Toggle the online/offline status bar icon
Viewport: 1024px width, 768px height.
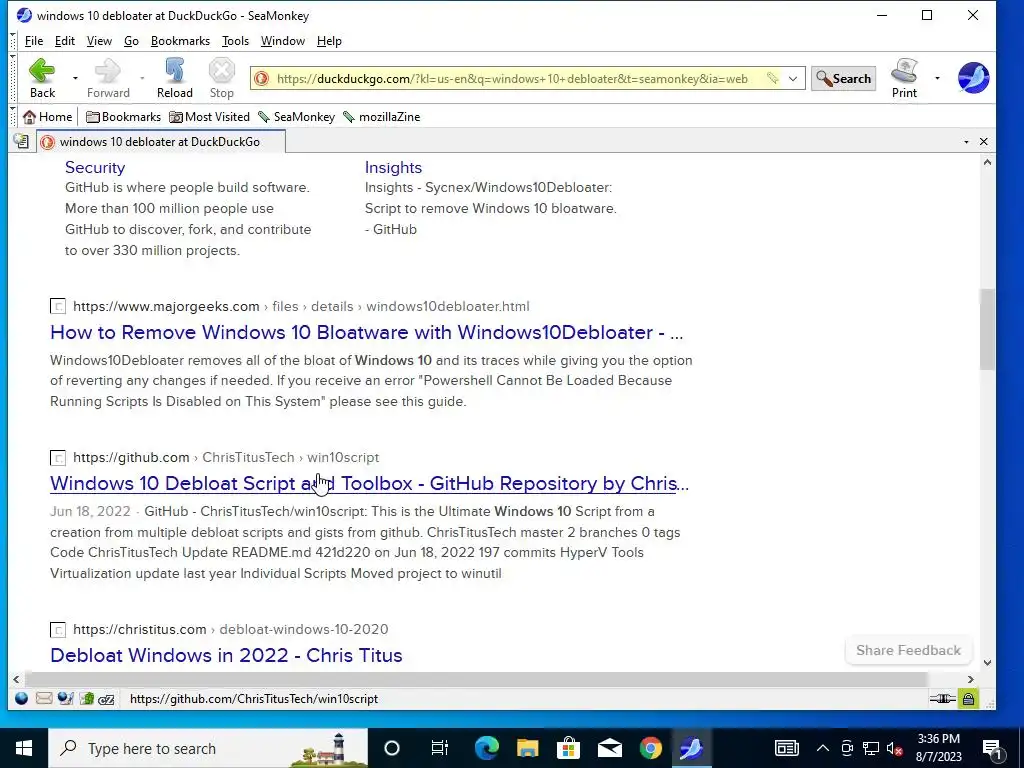[x=942, y=699]
